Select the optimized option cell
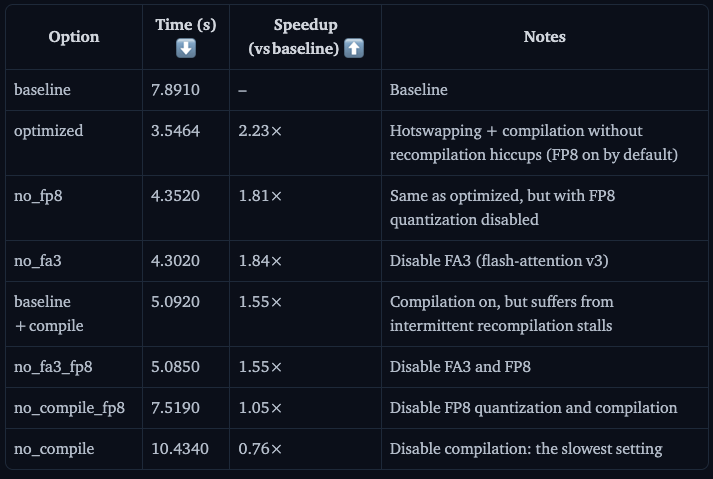The image size is (713, 479). pyautogui.click(x=49, y=131)
